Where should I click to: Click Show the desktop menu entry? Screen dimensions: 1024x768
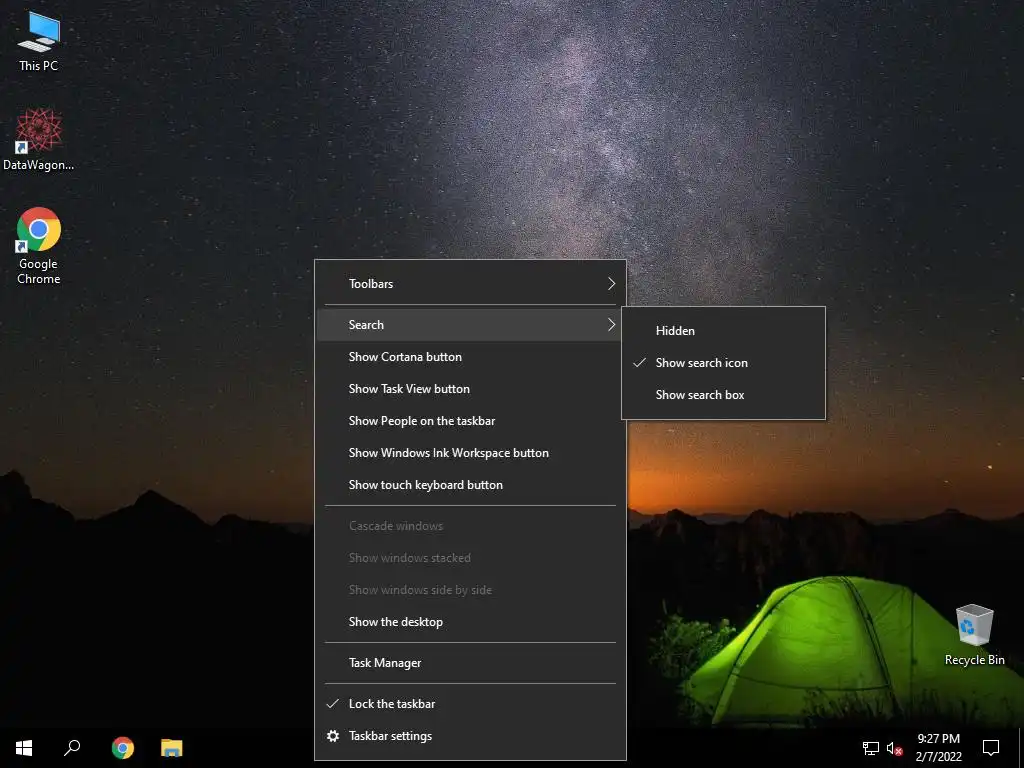coord(470,622)
